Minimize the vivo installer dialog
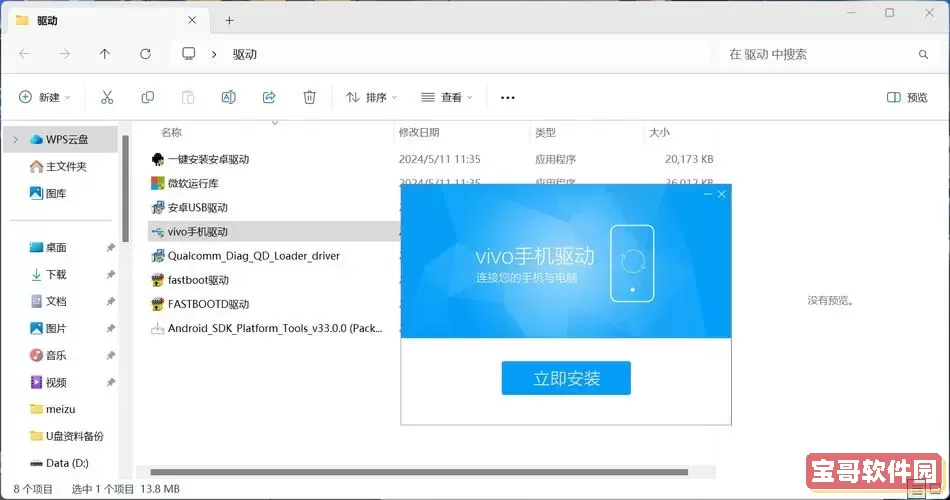Viewport: 950px width, 500px height. (708, 194)
